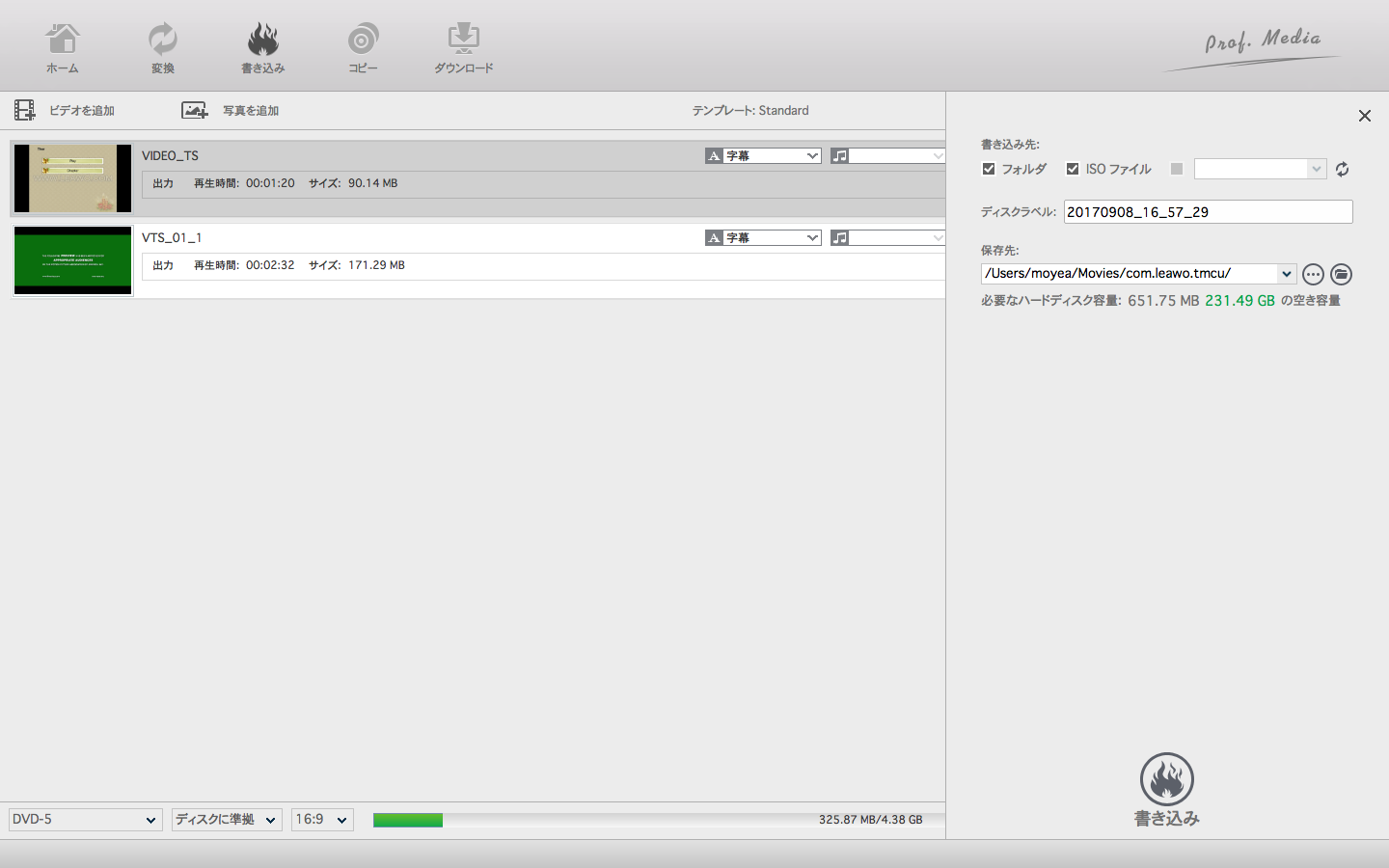Uncheck the フォルダ folder checkbox
This screenshot has width=1389, height=868.
pos(989,170)
